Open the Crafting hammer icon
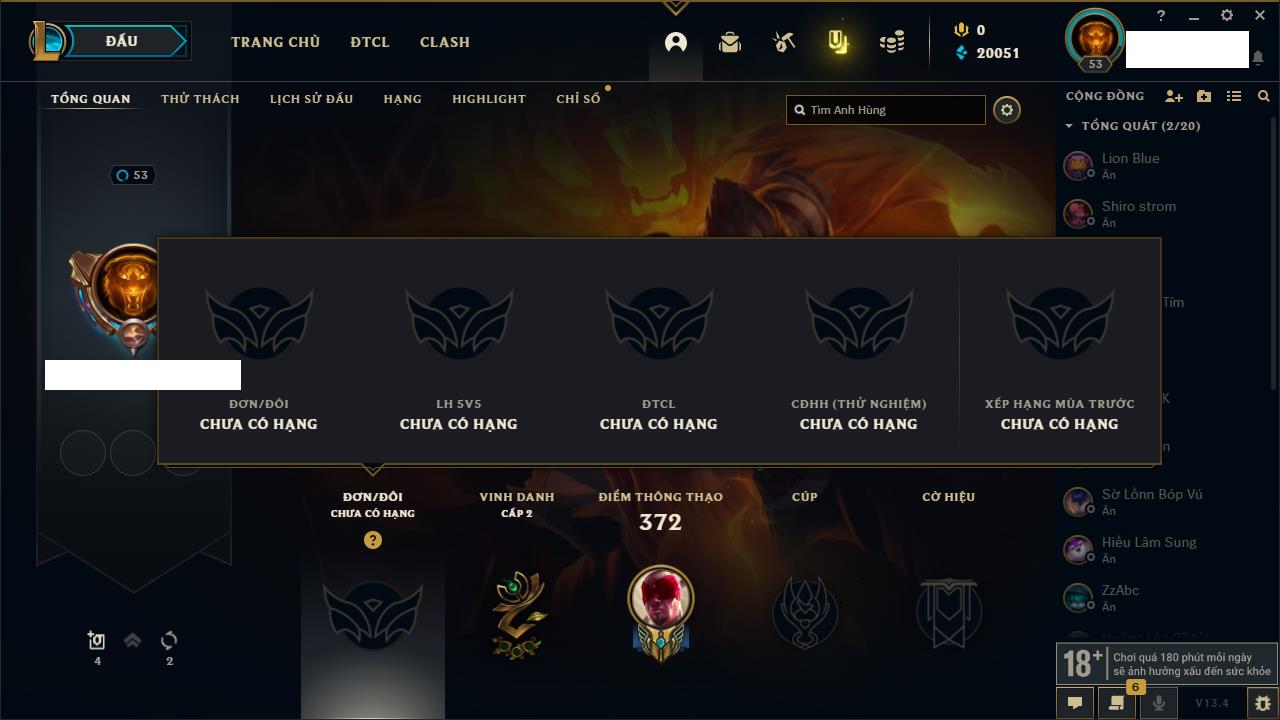The image size is (1280, 720). 784,42
